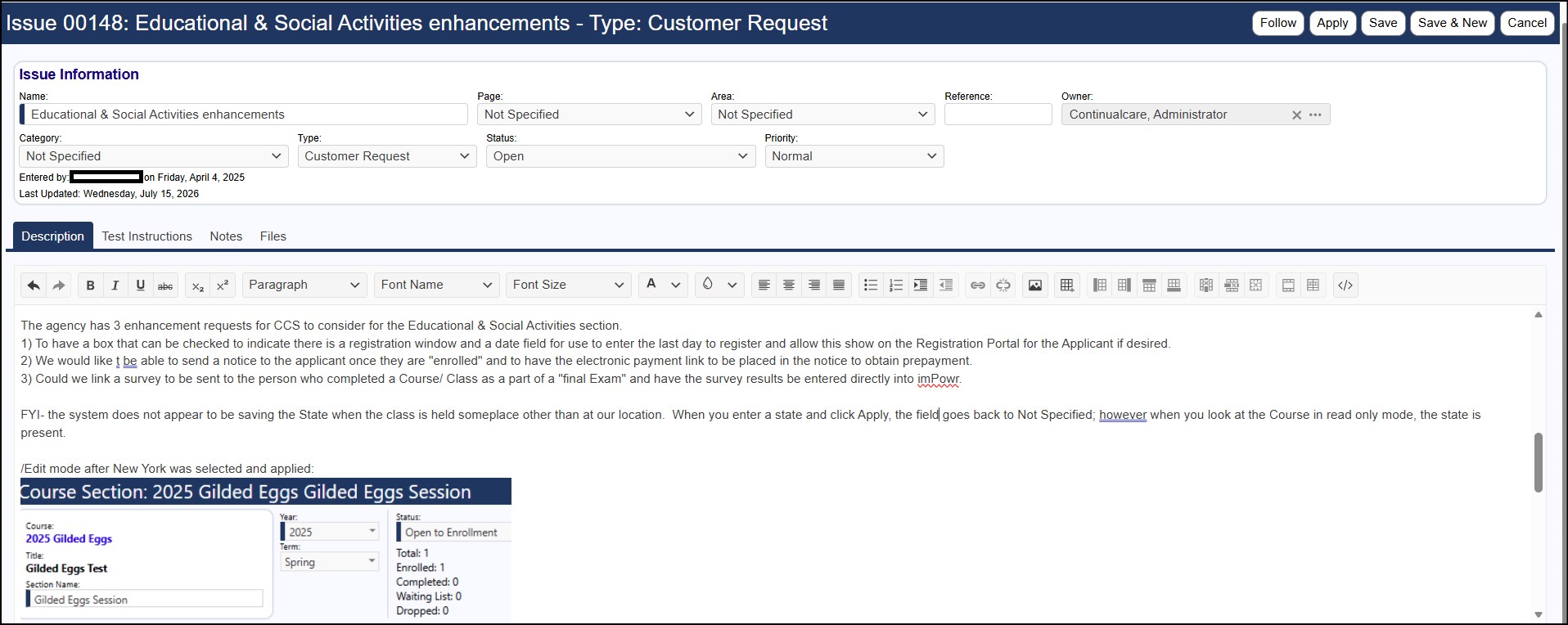The image size is (1568, 625).
Task: Switch to the Files tab
Action: tap(273, 236)
